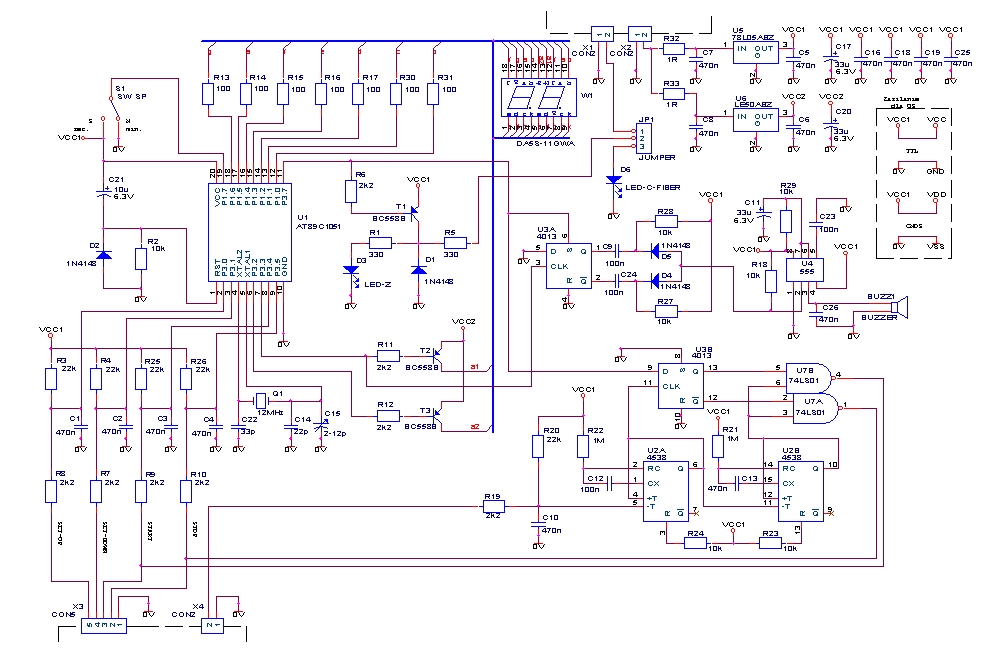The image size is (988, 657).
Task: Click the BUZZER label text
Action: pyautogui.click(x=879, y=317)
